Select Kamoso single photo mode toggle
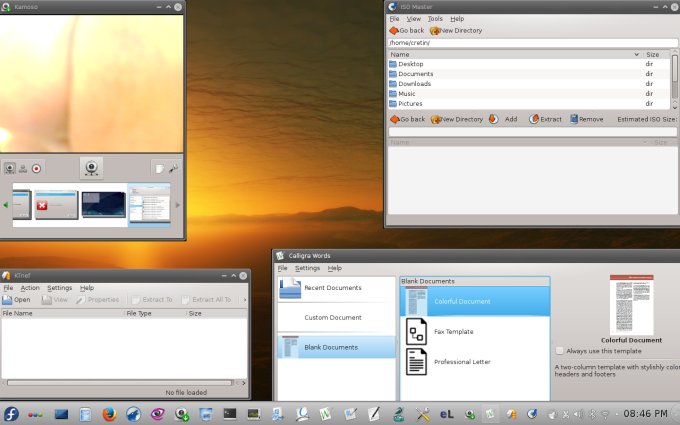Viewport: 680px width, 425px height. pyautogui.click(x=10, y=169)
